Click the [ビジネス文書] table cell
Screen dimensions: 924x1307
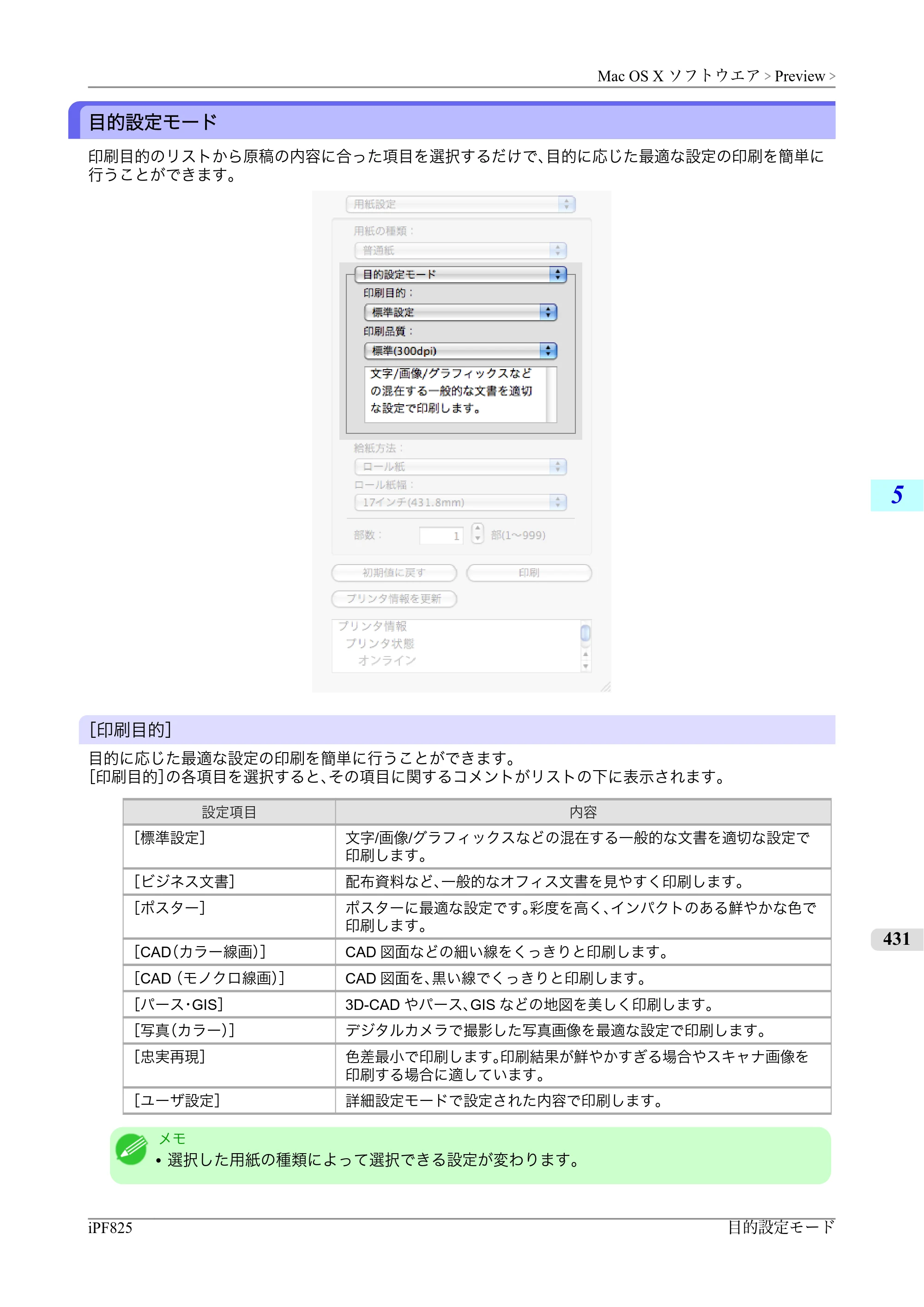pos(229,882)
